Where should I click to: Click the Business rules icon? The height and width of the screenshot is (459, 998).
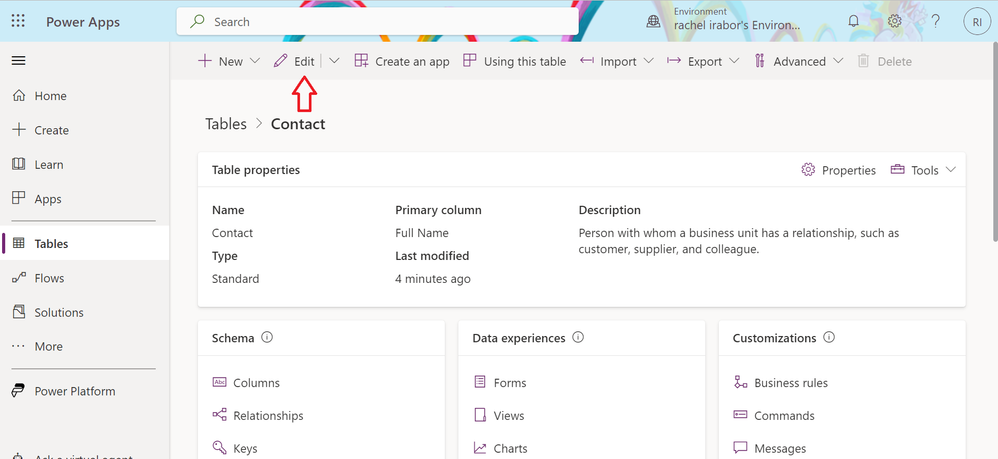tap(740, 382)
